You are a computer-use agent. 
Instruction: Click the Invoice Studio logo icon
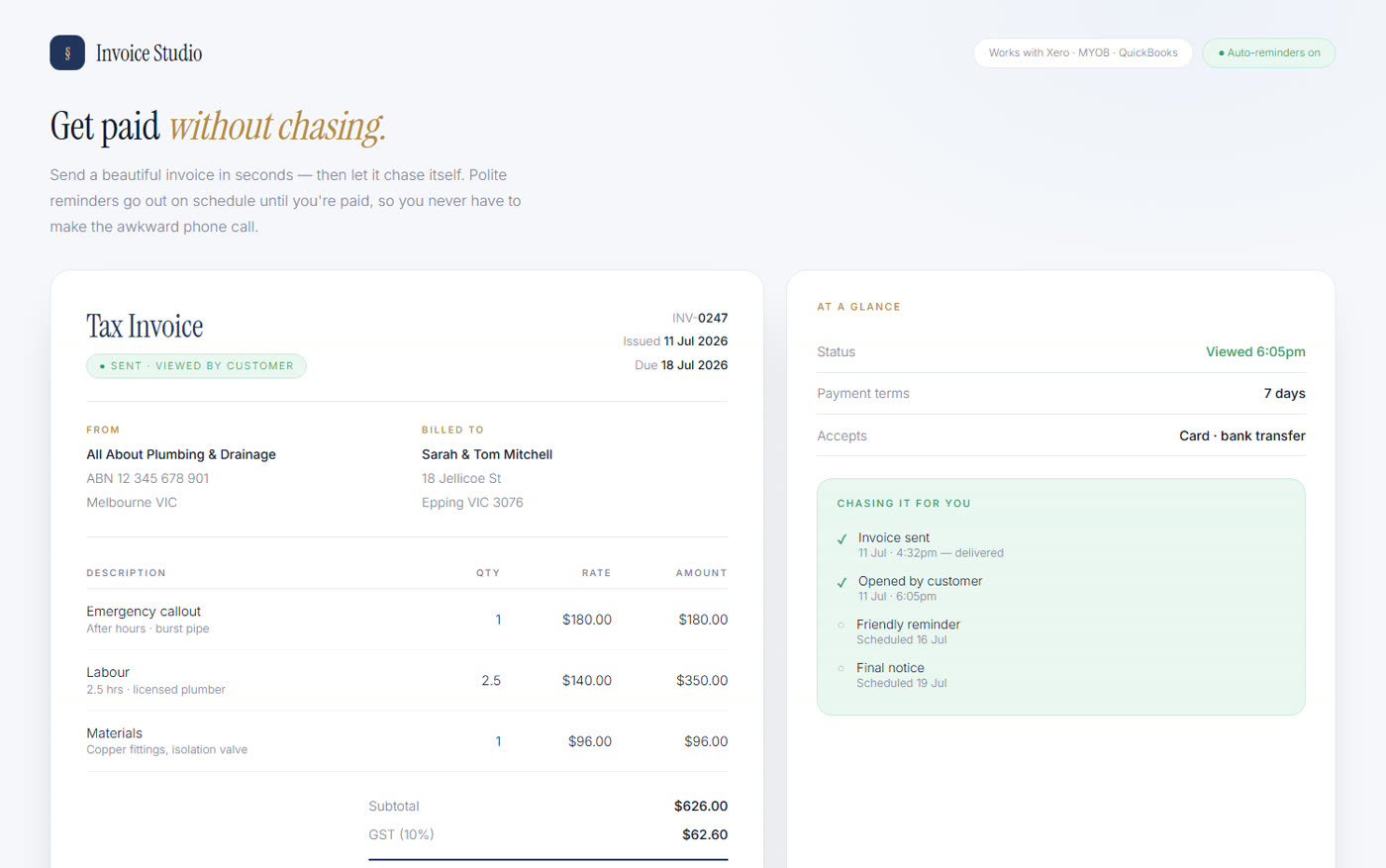[x=67, y=52]
